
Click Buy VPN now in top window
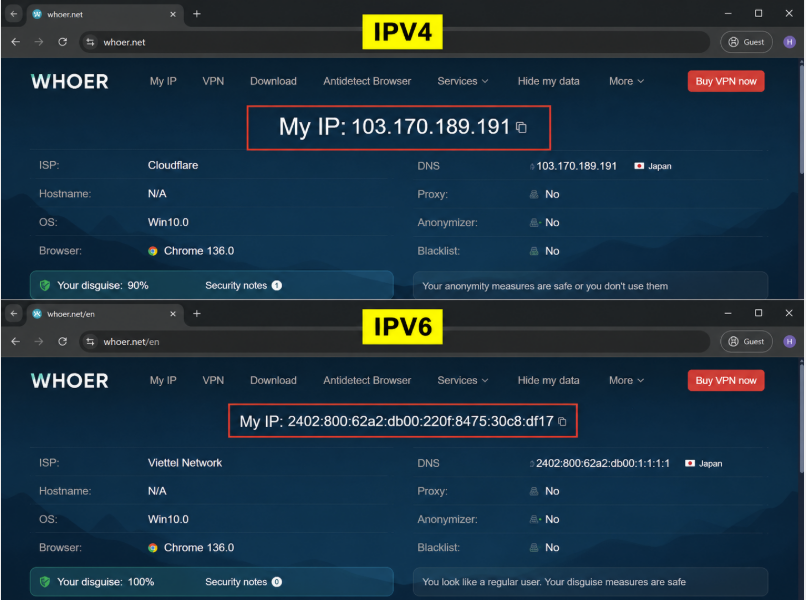pyautogui.click(x=726, y=81)
